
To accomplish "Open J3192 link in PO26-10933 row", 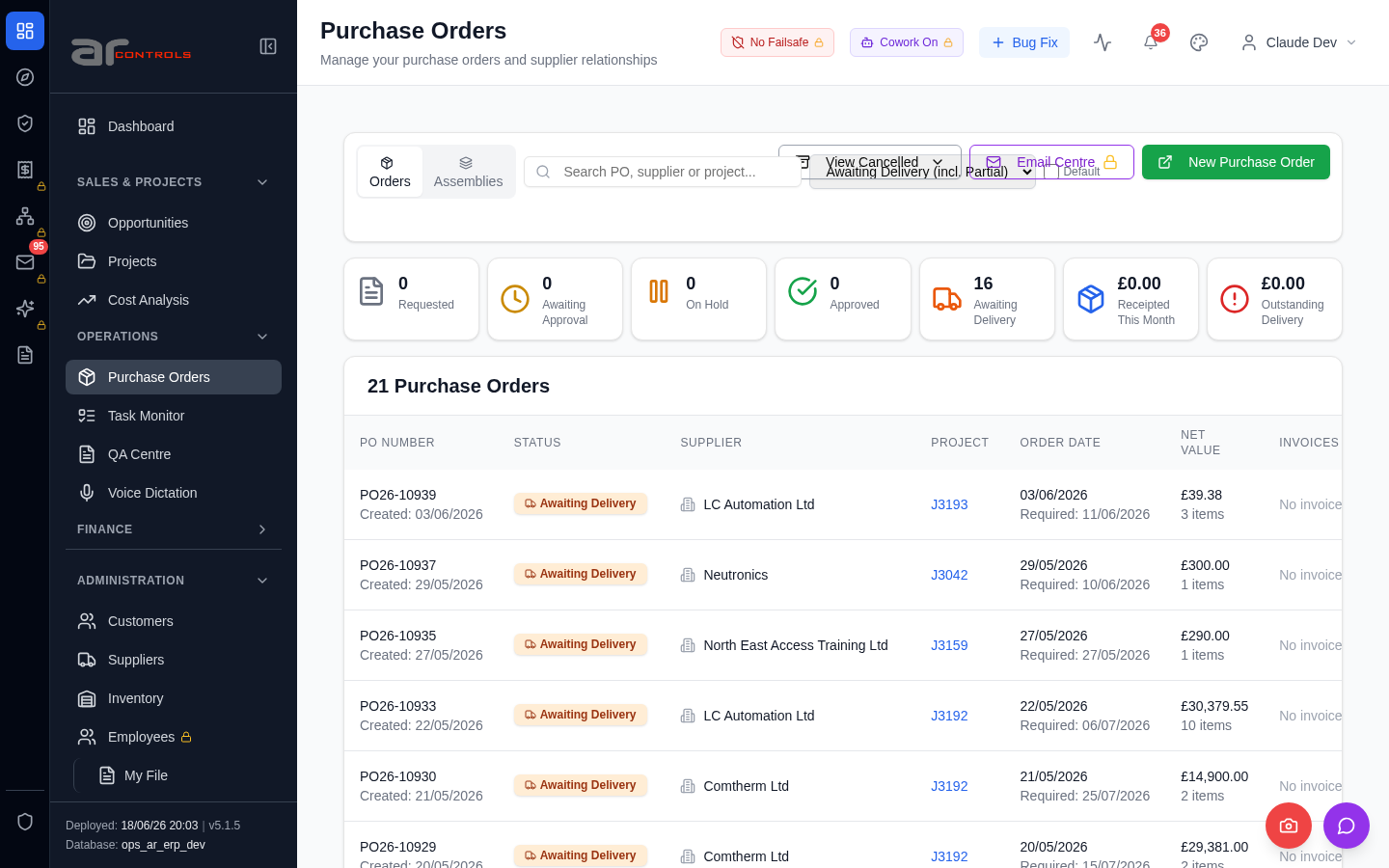I will point(949,716).
